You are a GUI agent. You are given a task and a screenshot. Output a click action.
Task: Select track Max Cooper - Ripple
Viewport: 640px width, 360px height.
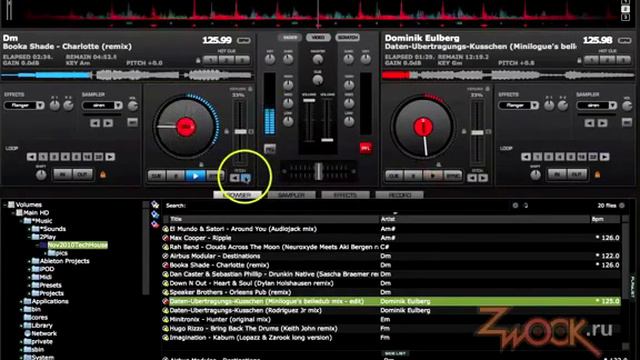pos(391,238)
